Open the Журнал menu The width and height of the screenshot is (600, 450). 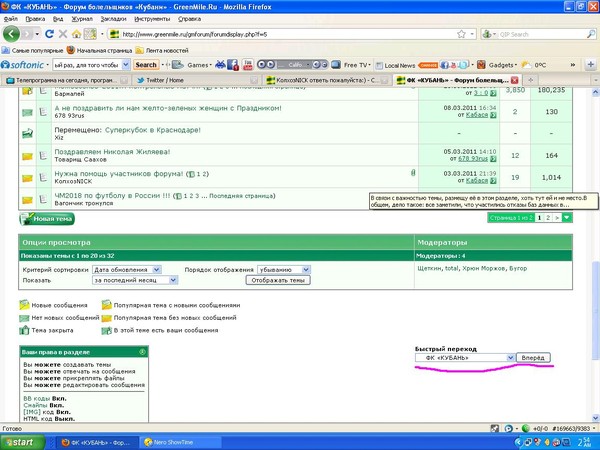click(x=82, y=19)
